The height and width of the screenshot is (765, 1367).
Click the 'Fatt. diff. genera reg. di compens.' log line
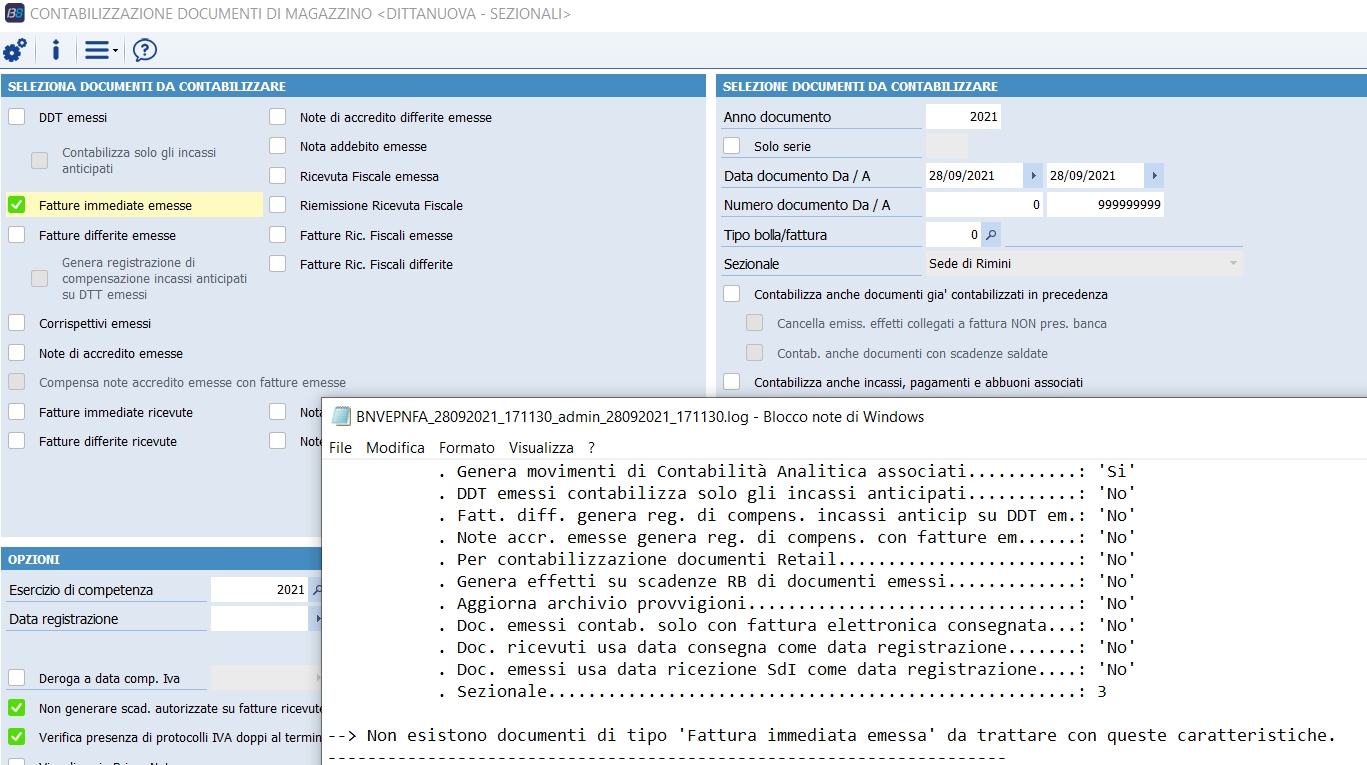pyautogui.click(x=787, y=515)
